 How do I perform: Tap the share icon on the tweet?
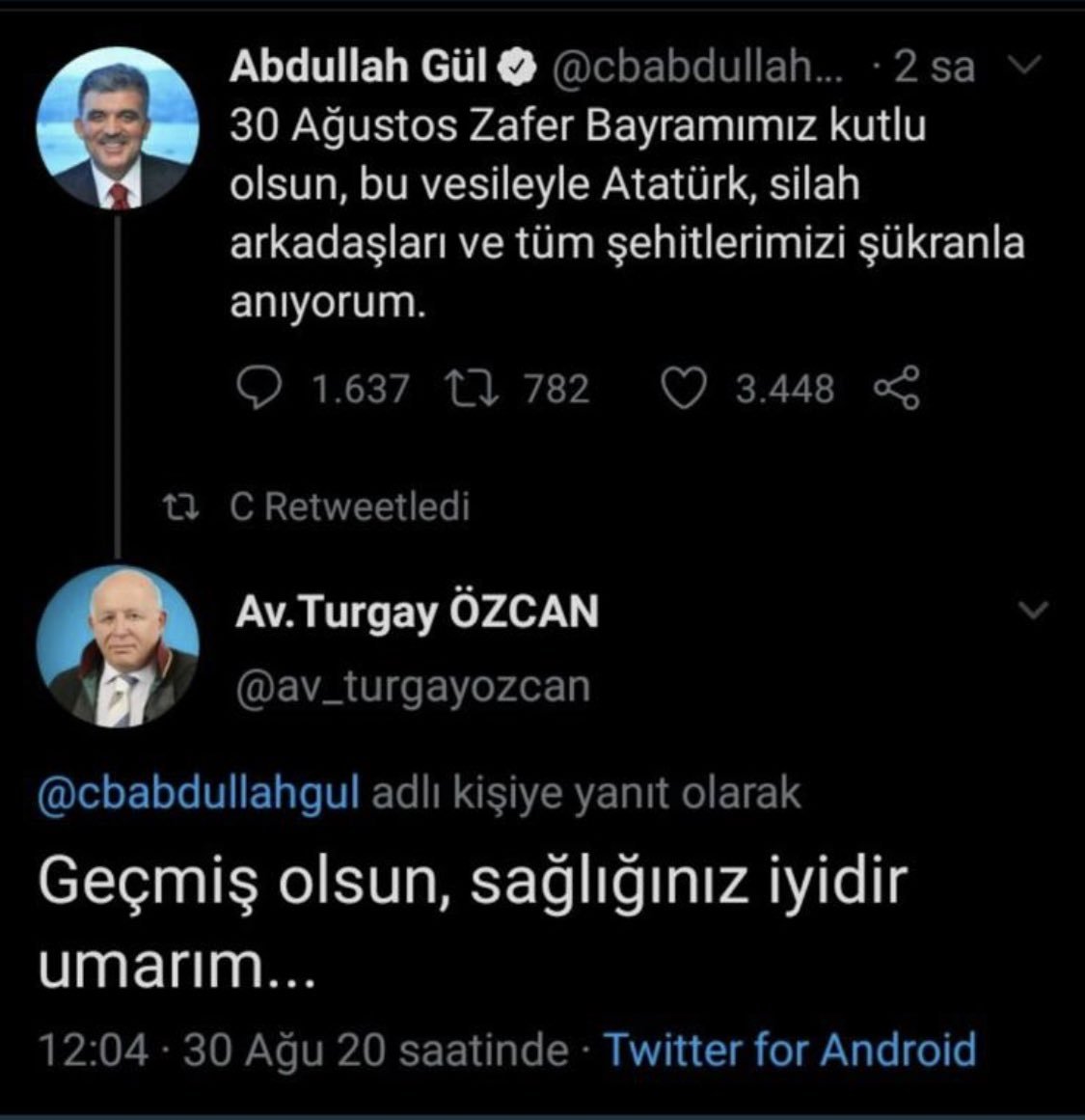click(896, 389)
